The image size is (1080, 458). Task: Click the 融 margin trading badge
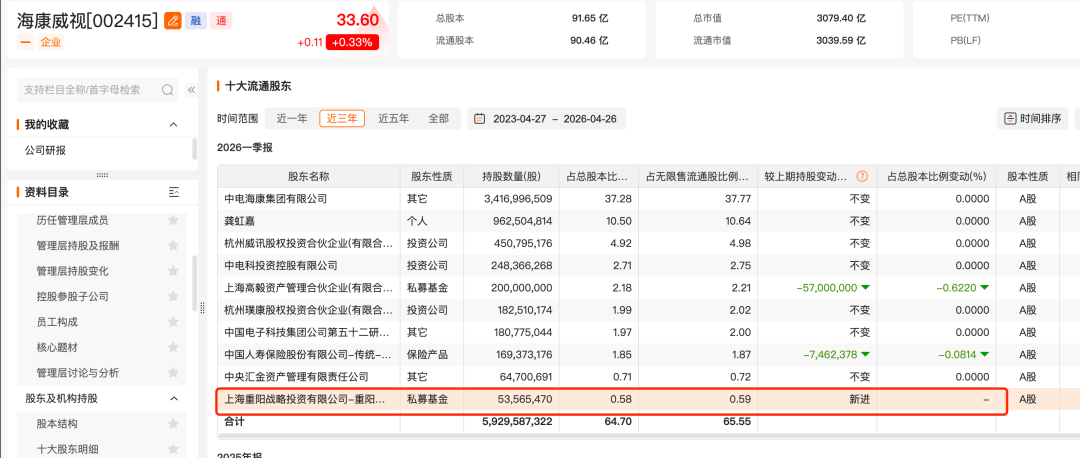196,20
